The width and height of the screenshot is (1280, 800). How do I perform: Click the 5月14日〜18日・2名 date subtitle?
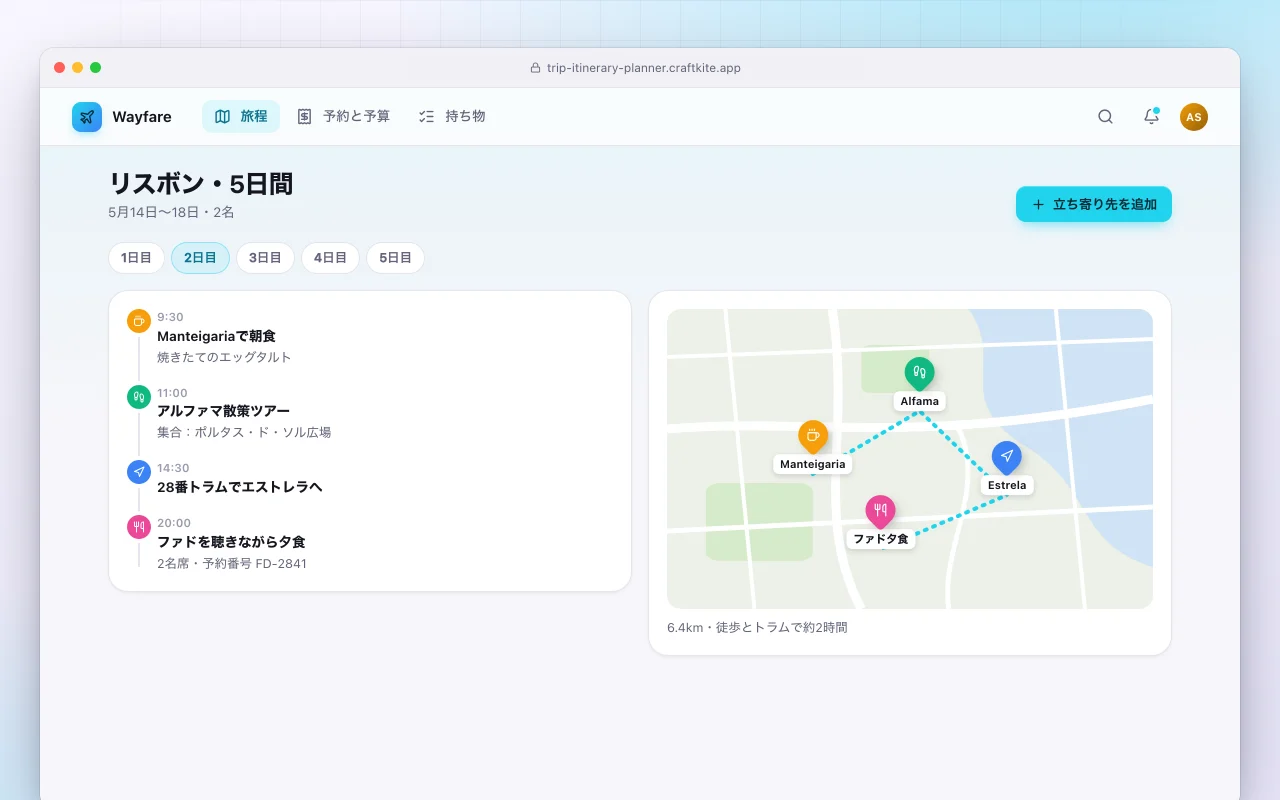point(171,212)
